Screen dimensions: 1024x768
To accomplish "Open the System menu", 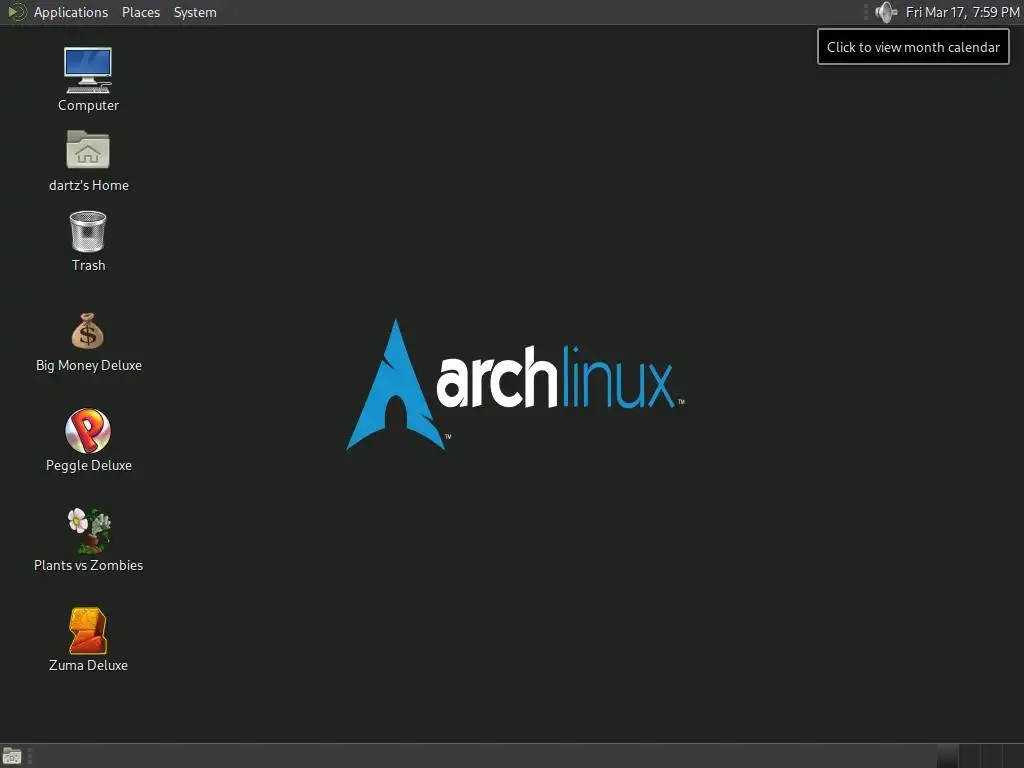I will (195, 12).
